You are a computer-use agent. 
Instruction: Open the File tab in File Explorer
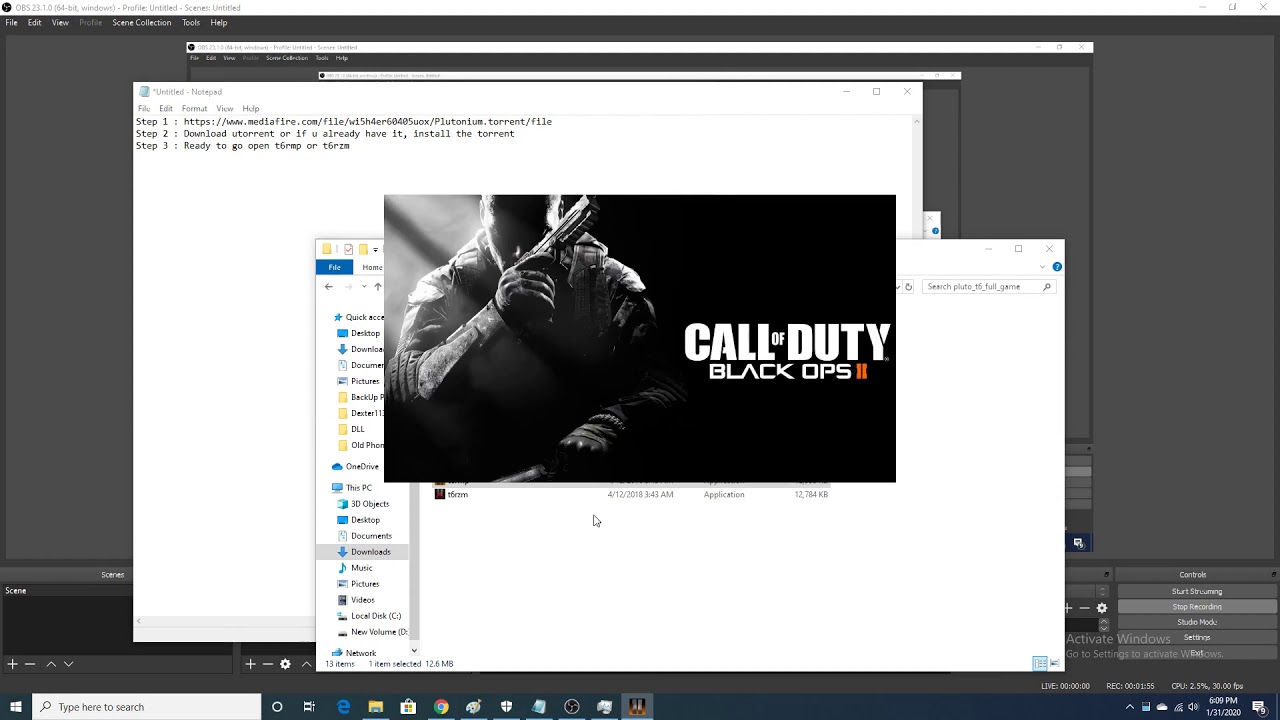point(335,267)
